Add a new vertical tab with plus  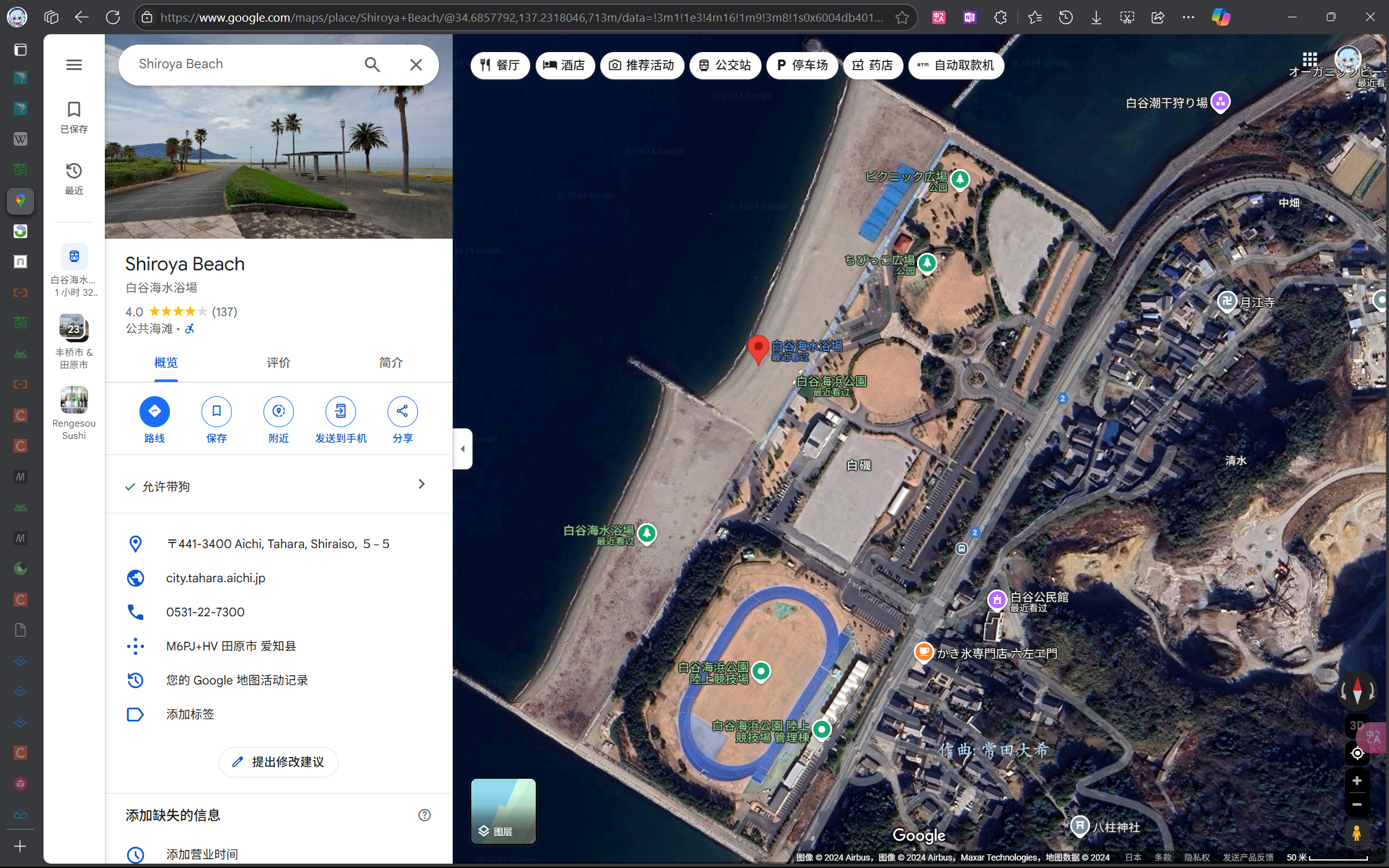tap(20, 846)
